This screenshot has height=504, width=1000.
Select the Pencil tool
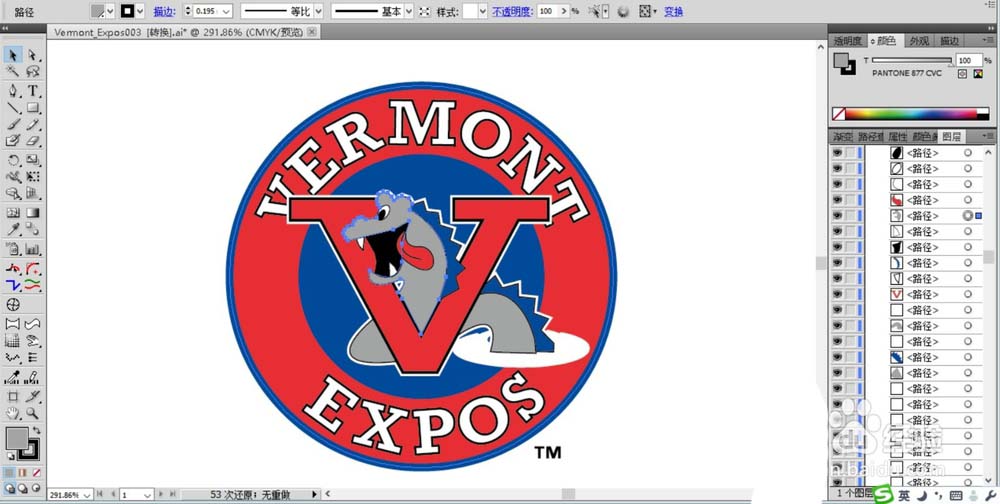(33, 124)
